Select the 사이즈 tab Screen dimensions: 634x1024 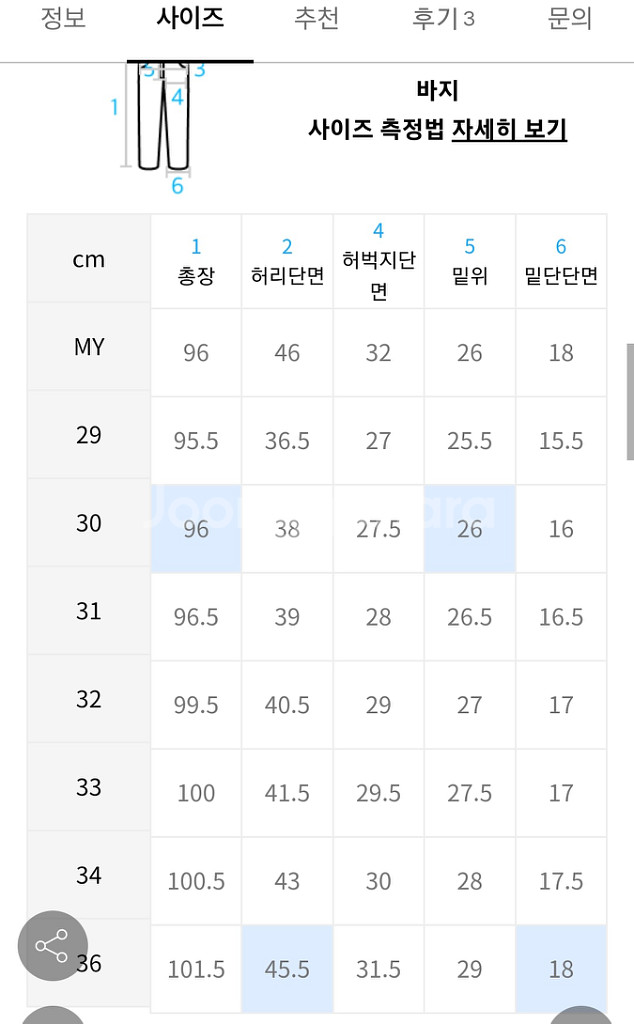pos(190,19)
